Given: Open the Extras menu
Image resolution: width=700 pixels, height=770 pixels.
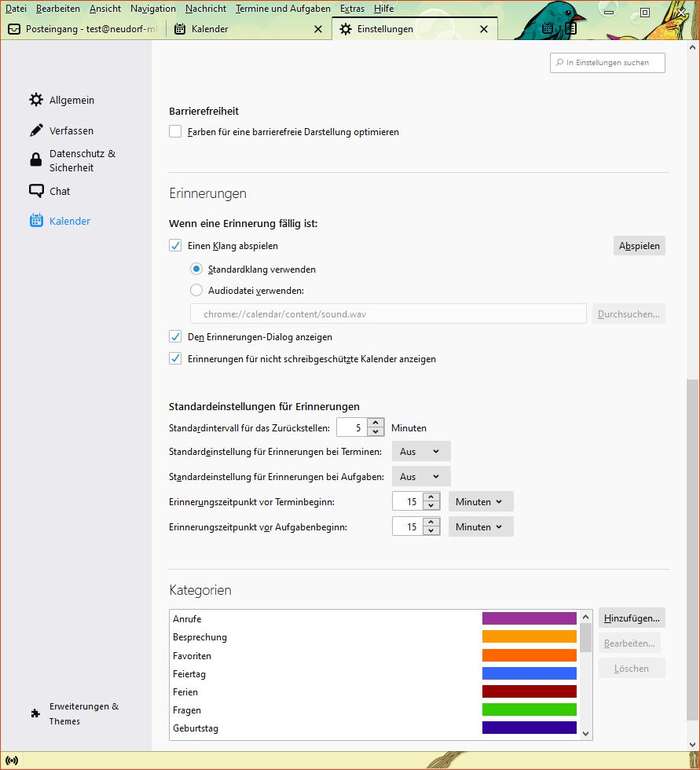Looking at the screenshot, I should 351,8.
